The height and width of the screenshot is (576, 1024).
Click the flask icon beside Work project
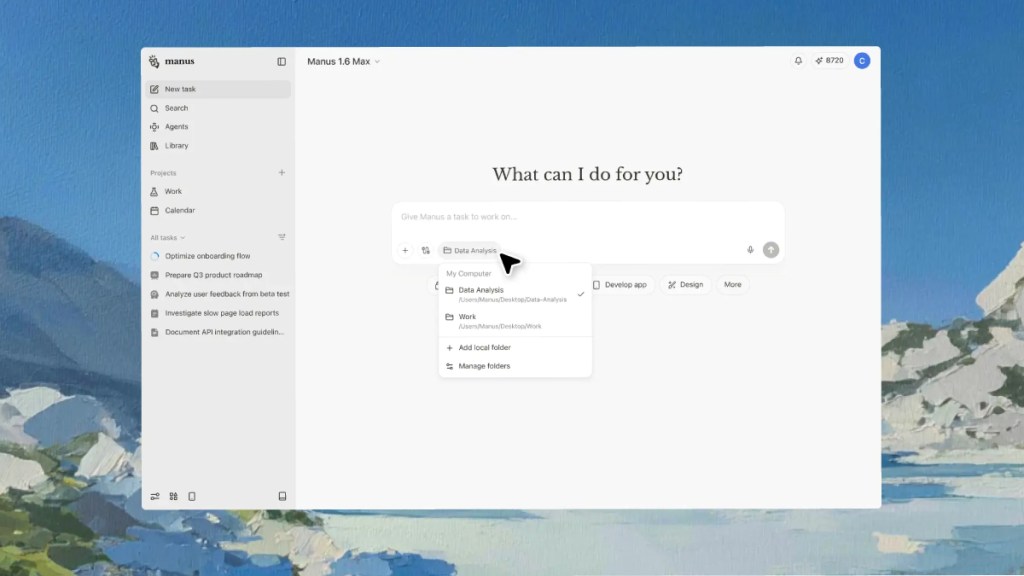154,191
